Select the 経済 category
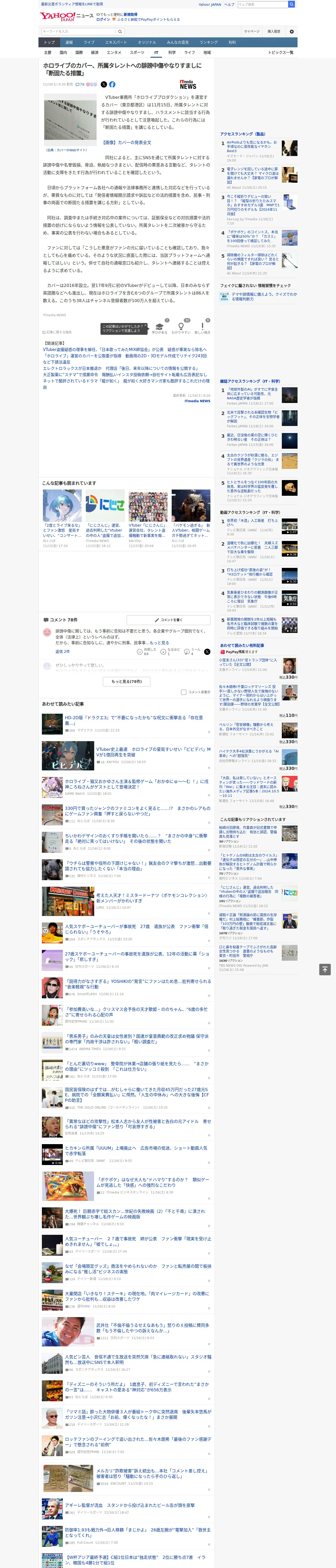The width and height of the screenshot is (336, 1568). point(94,52)
